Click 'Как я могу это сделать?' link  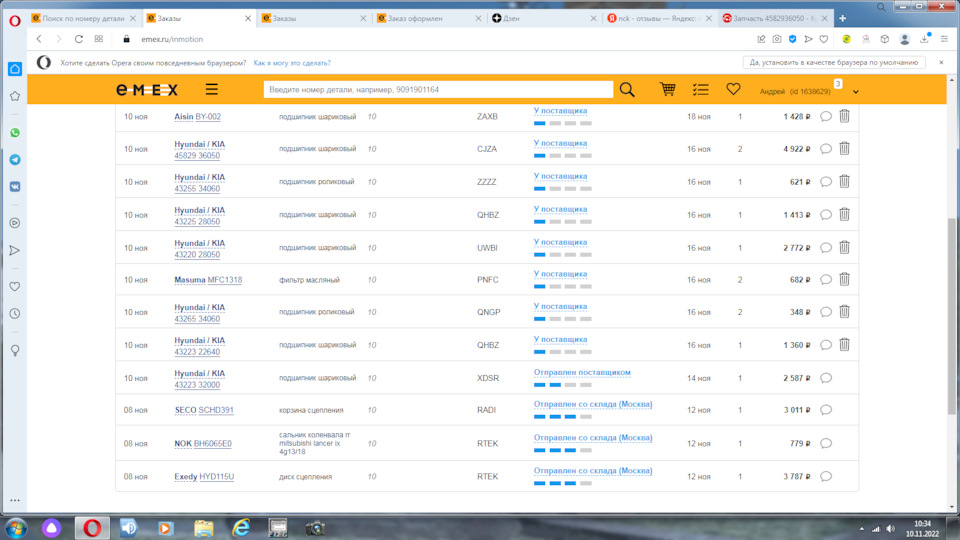pyautogui.click(x=292, y=62)
